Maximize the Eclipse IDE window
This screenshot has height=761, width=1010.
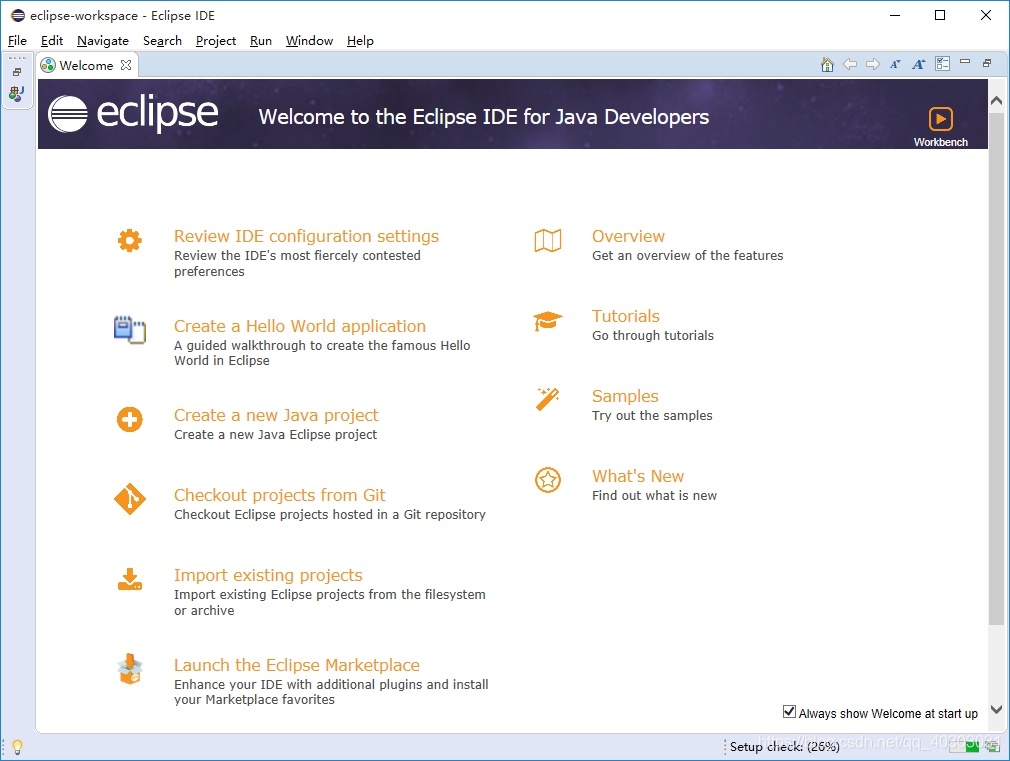[940, 15]
